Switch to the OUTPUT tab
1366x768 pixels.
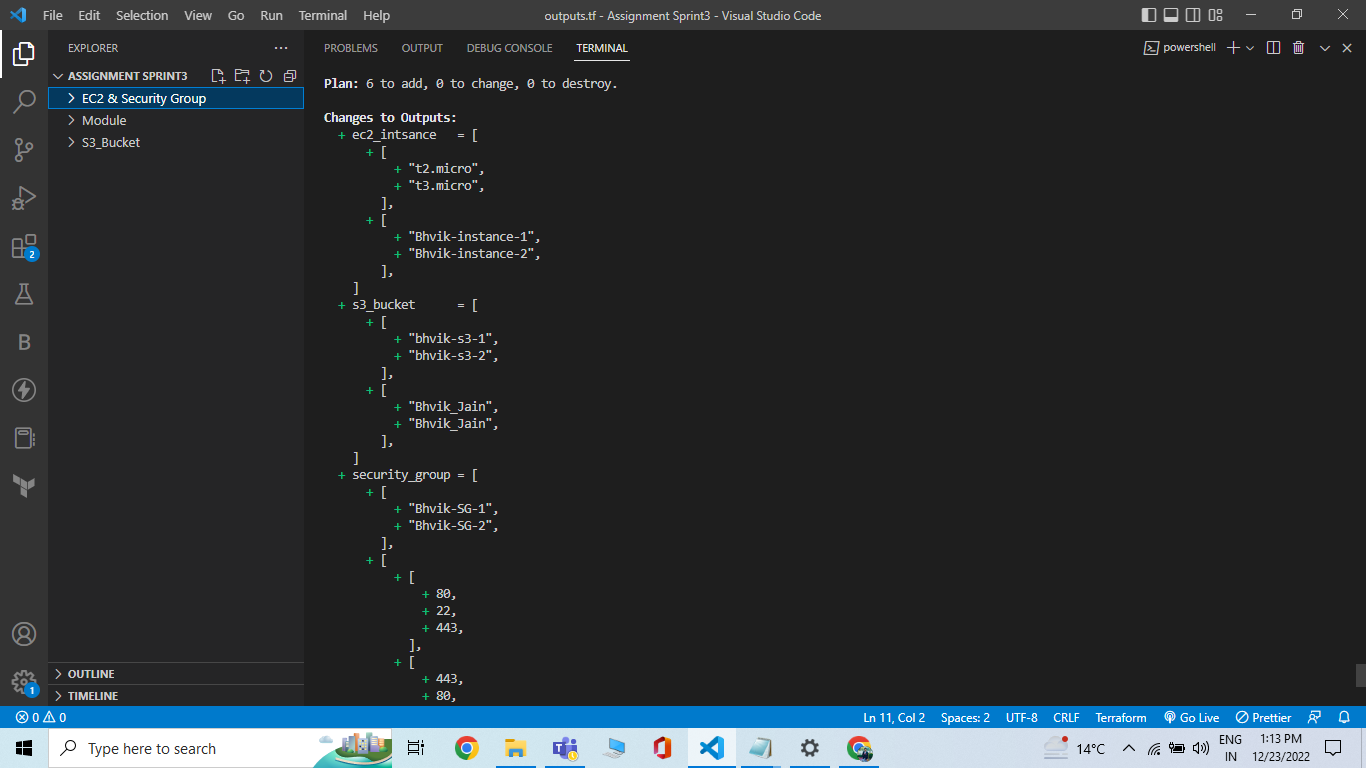pos(421,47)
